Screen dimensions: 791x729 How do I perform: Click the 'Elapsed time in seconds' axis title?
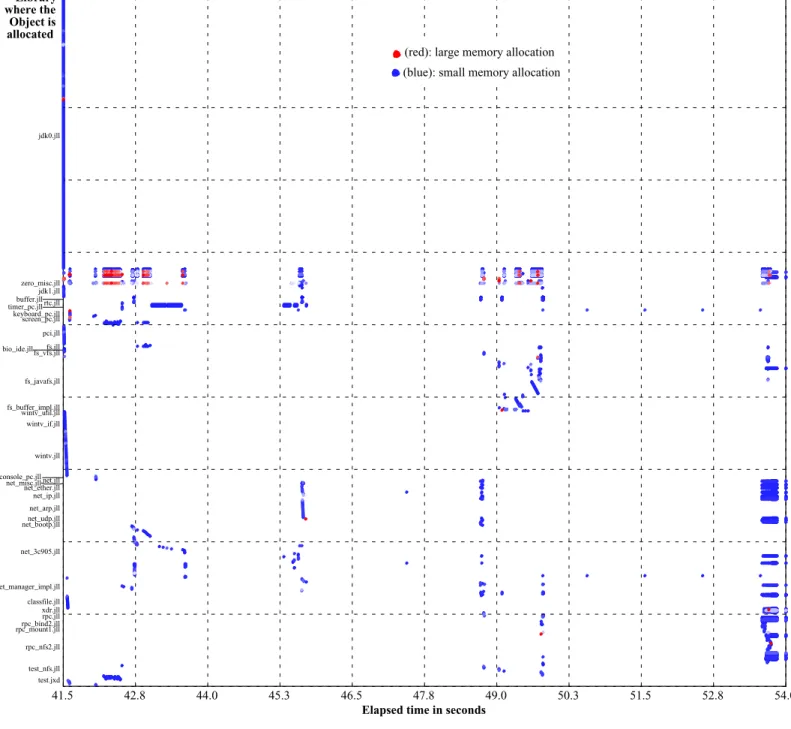tap(424, 710)
